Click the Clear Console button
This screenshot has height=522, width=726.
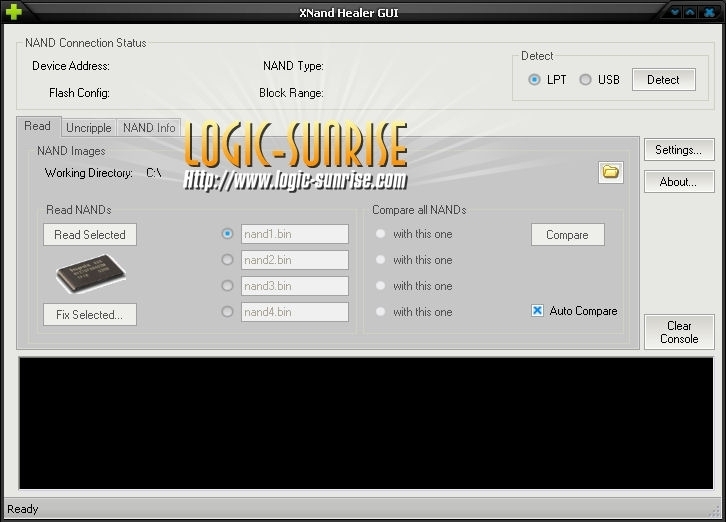pos(679,332)
